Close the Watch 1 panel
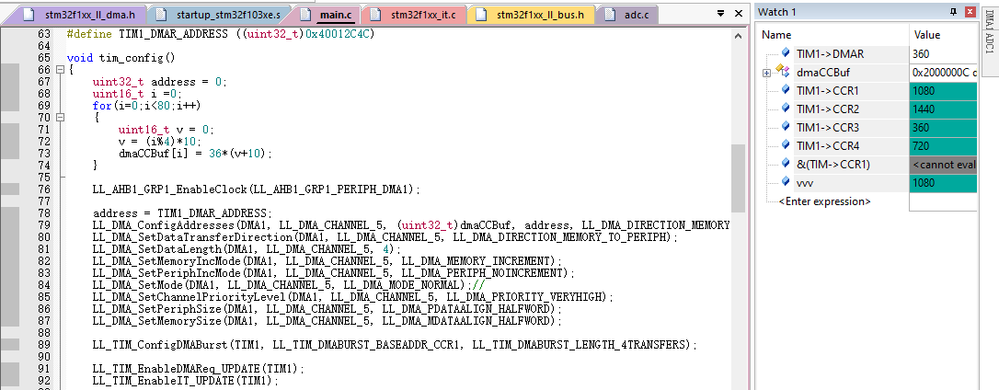 pos(970,11)
